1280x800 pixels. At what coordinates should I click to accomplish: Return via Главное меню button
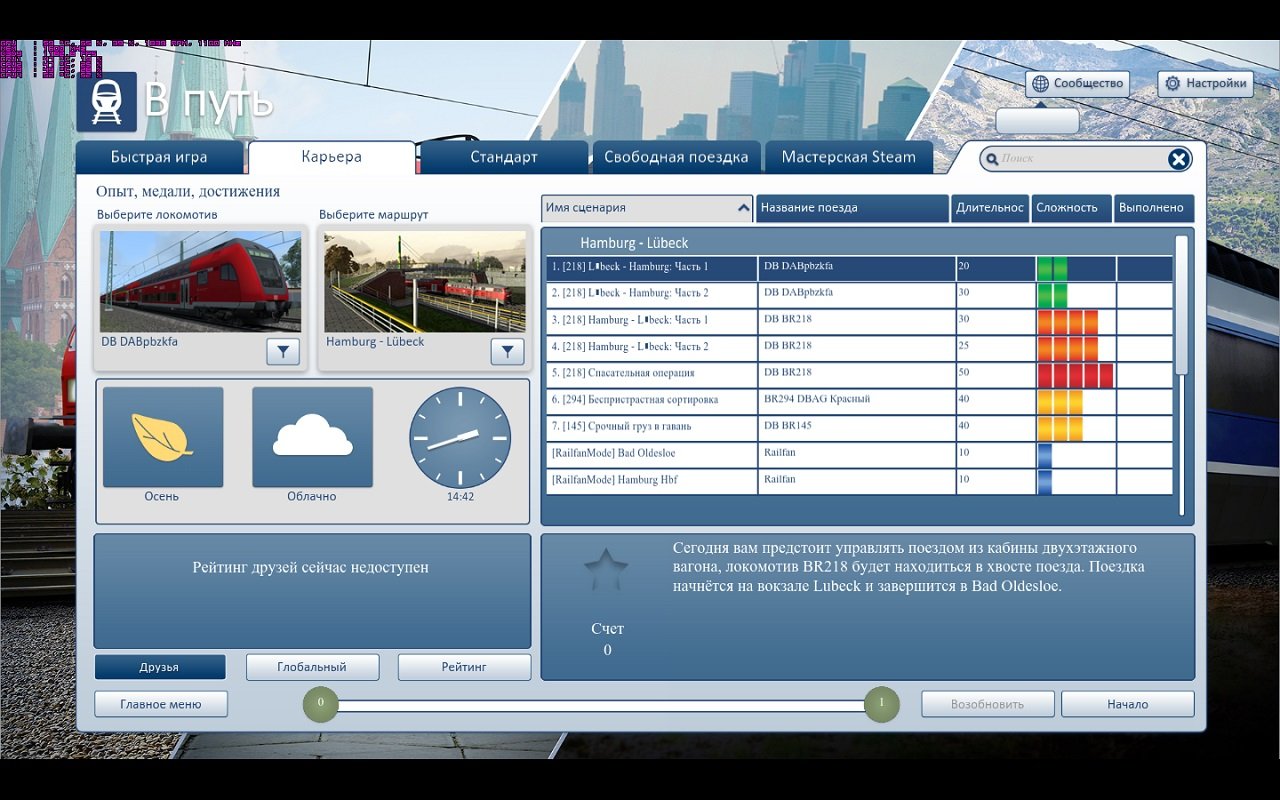(161, 704)
